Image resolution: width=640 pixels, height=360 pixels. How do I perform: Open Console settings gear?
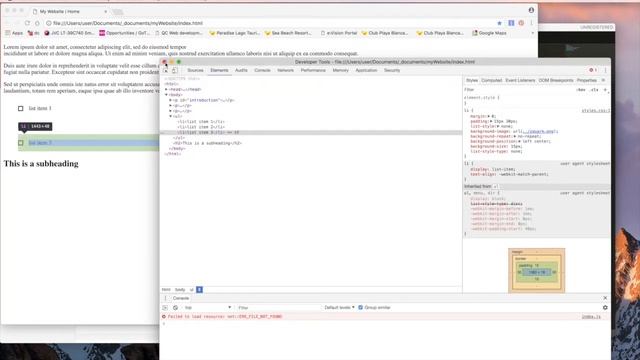pos(605,307)
